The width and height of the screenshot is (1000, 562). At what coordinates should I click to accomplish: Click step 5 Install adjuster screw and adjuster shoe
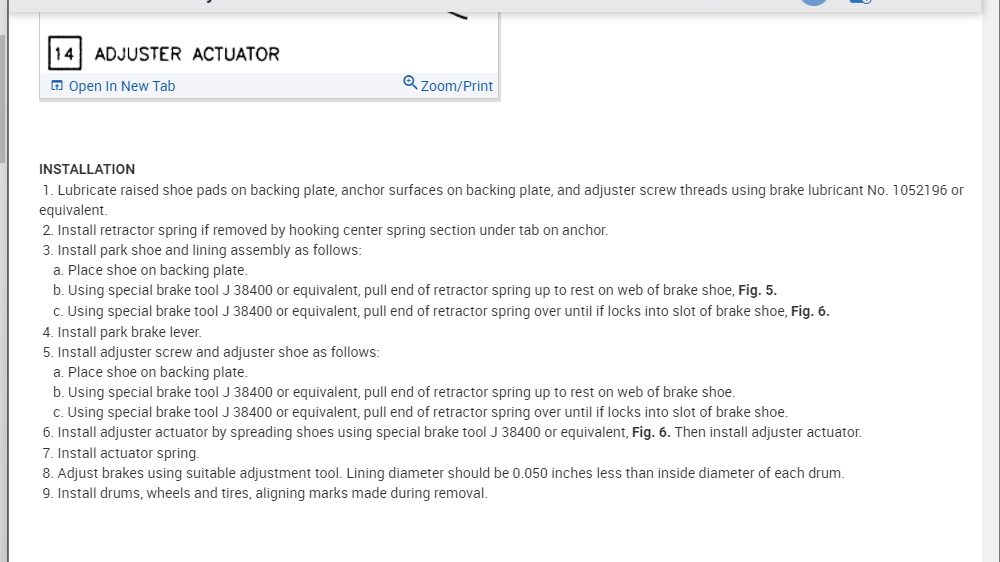[218, 352]
